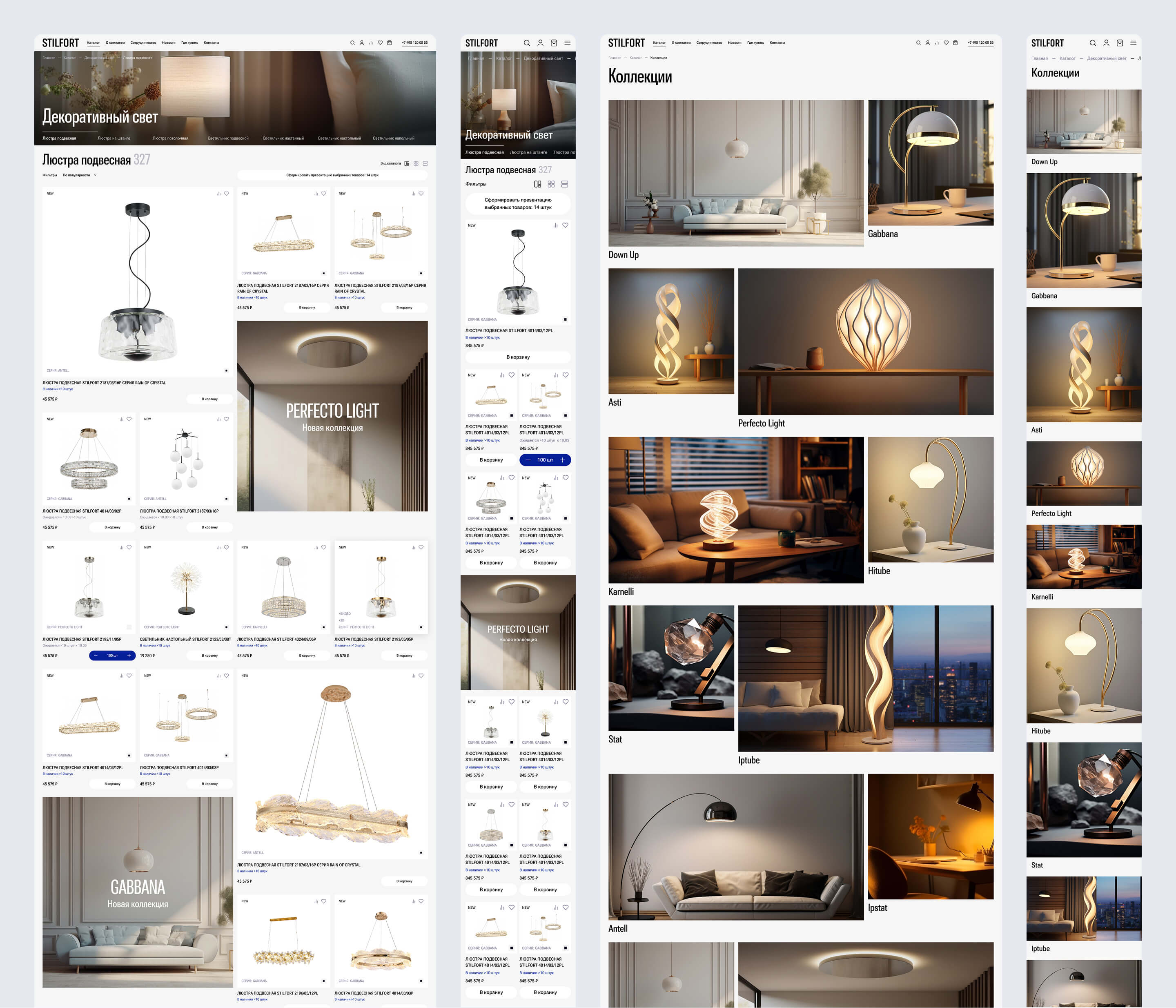Click the В корзину button under the first mobile product
Screen dimensions: 1176x1008
pyautogui.click(x=518, y=357)
